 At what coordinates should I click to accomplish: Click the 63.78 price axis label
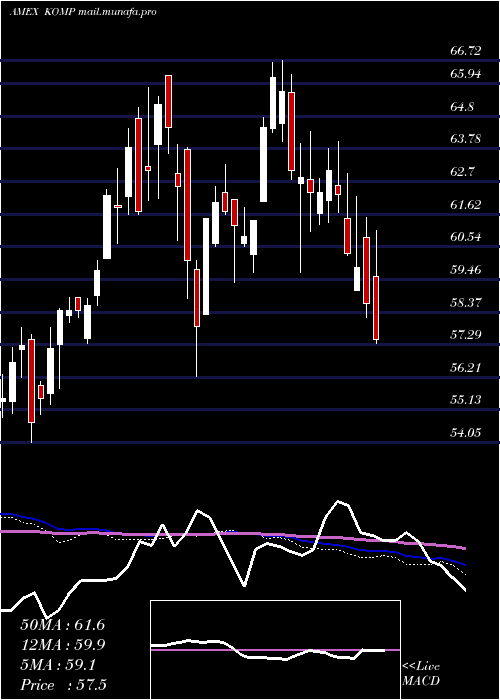click(x=466, y=139)
